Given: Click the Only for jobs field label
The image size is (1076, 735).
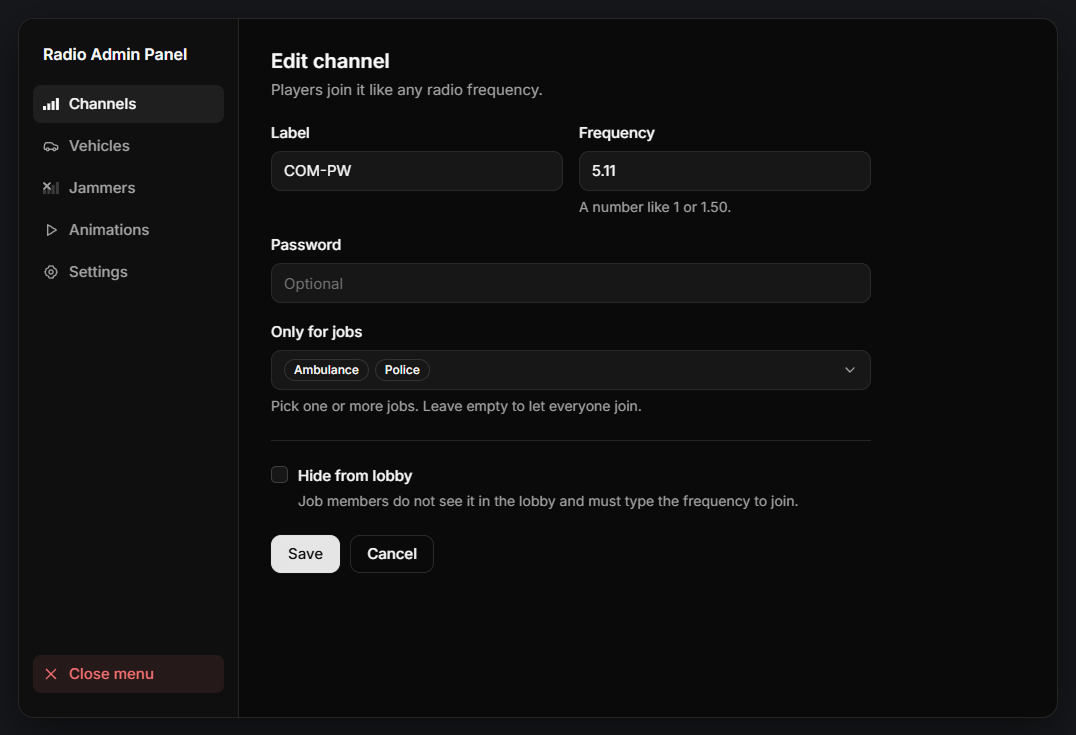Looking at the screenshot, I should pos(316,332).
